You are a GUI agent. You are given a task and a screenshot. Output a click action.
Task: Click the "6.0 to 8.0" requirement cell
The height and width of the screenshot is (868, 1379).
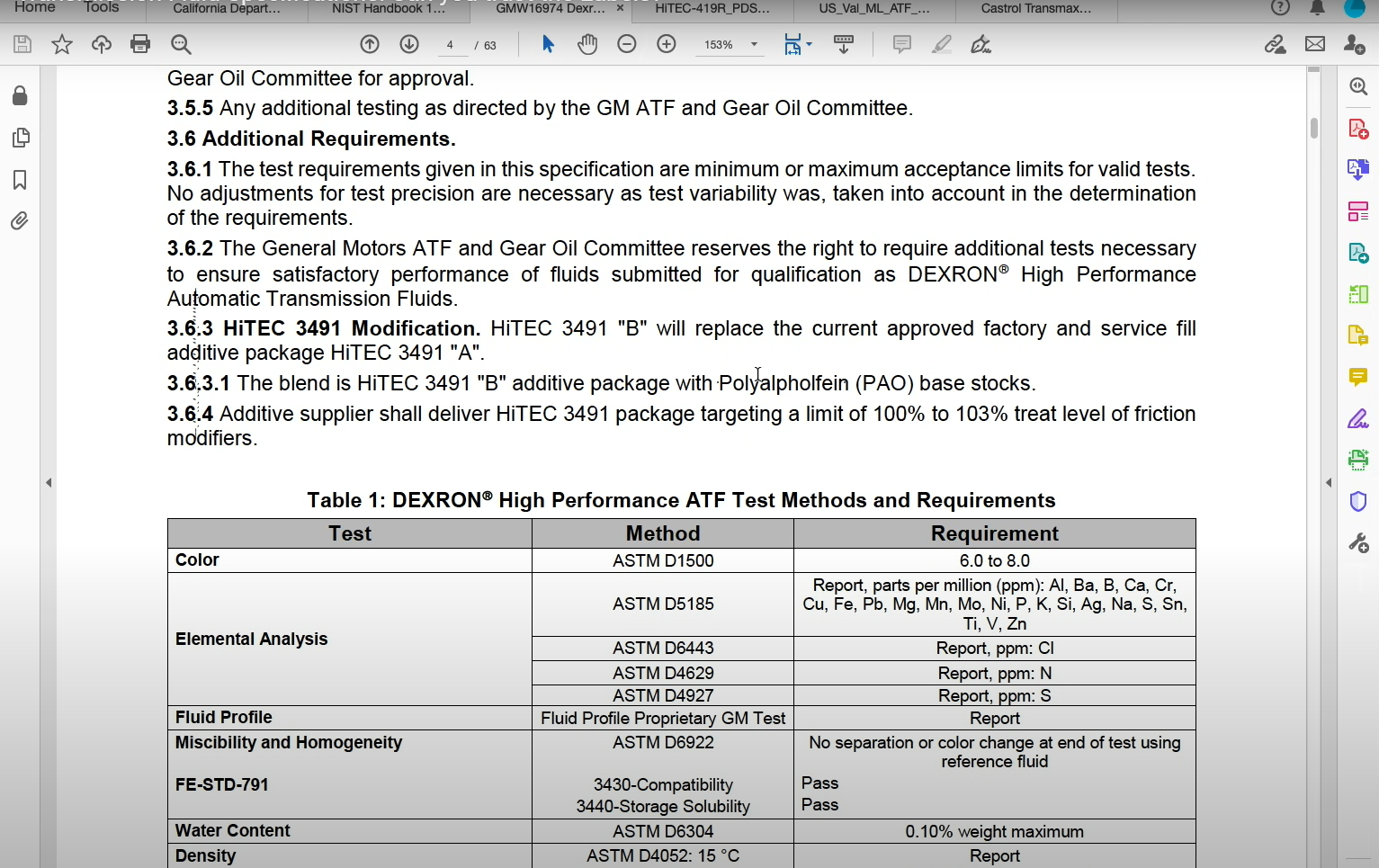(995, 560)
